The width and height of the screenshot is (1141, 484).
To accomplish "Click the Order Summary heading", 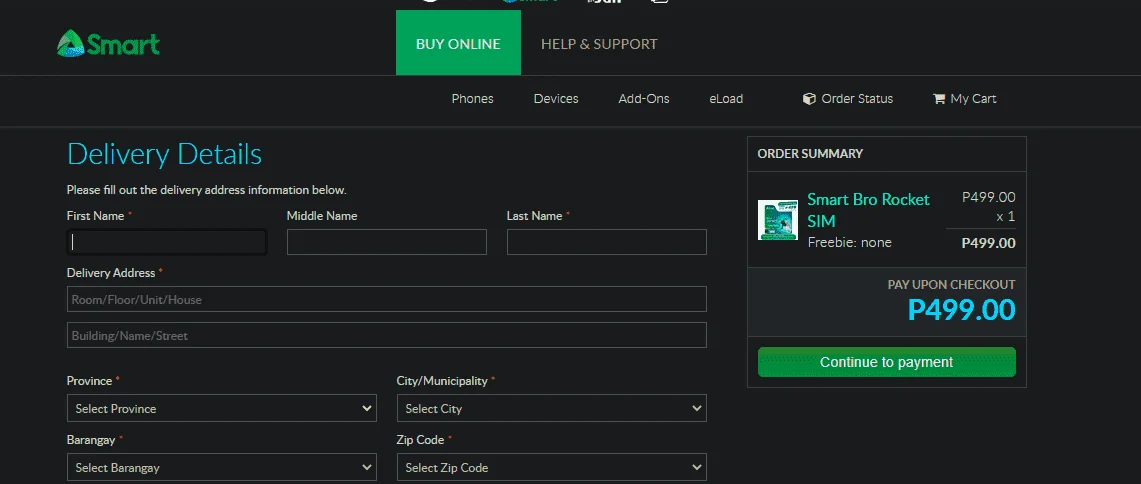I will click(x=810, y=154).
